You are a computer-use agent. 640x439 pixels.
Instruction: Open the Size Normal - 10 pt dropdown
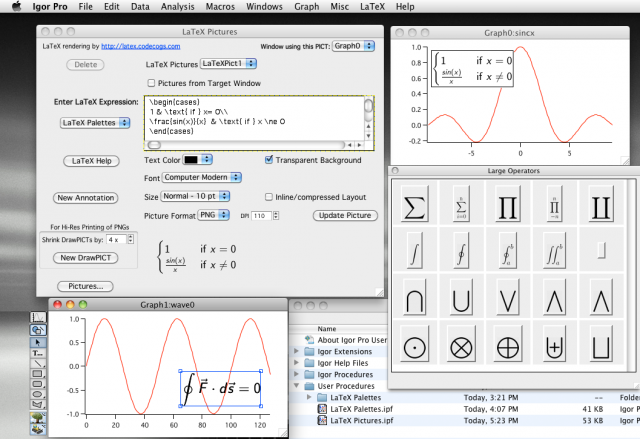pyautogui.click(x=195, y=196)
